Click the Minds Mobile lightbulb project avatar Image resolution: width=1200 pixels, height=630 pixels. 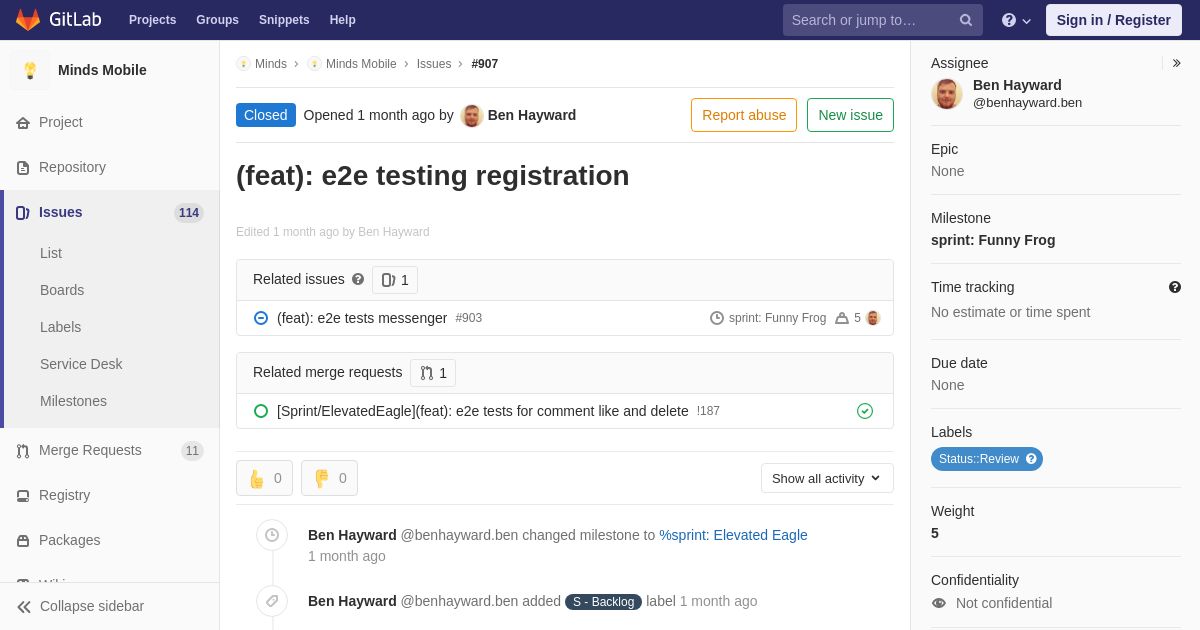30,70
